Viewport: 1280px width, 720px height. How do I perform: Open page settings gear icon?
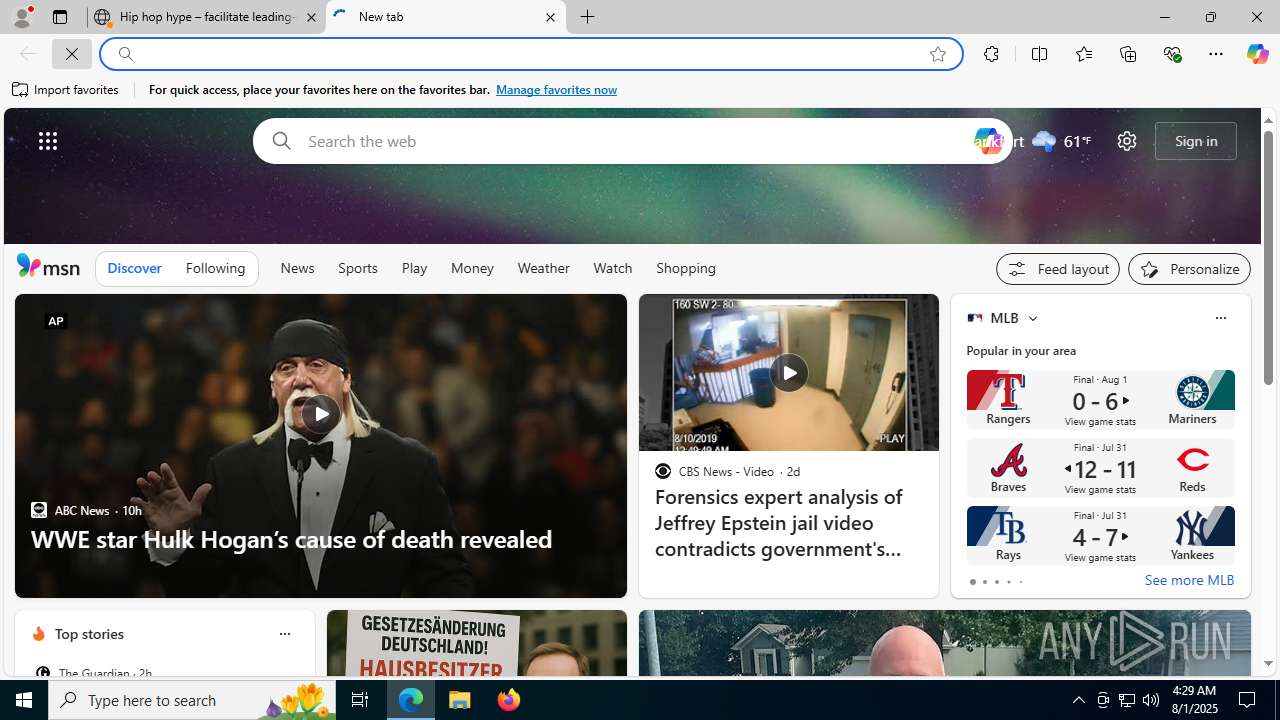(x=1126, y=141)
